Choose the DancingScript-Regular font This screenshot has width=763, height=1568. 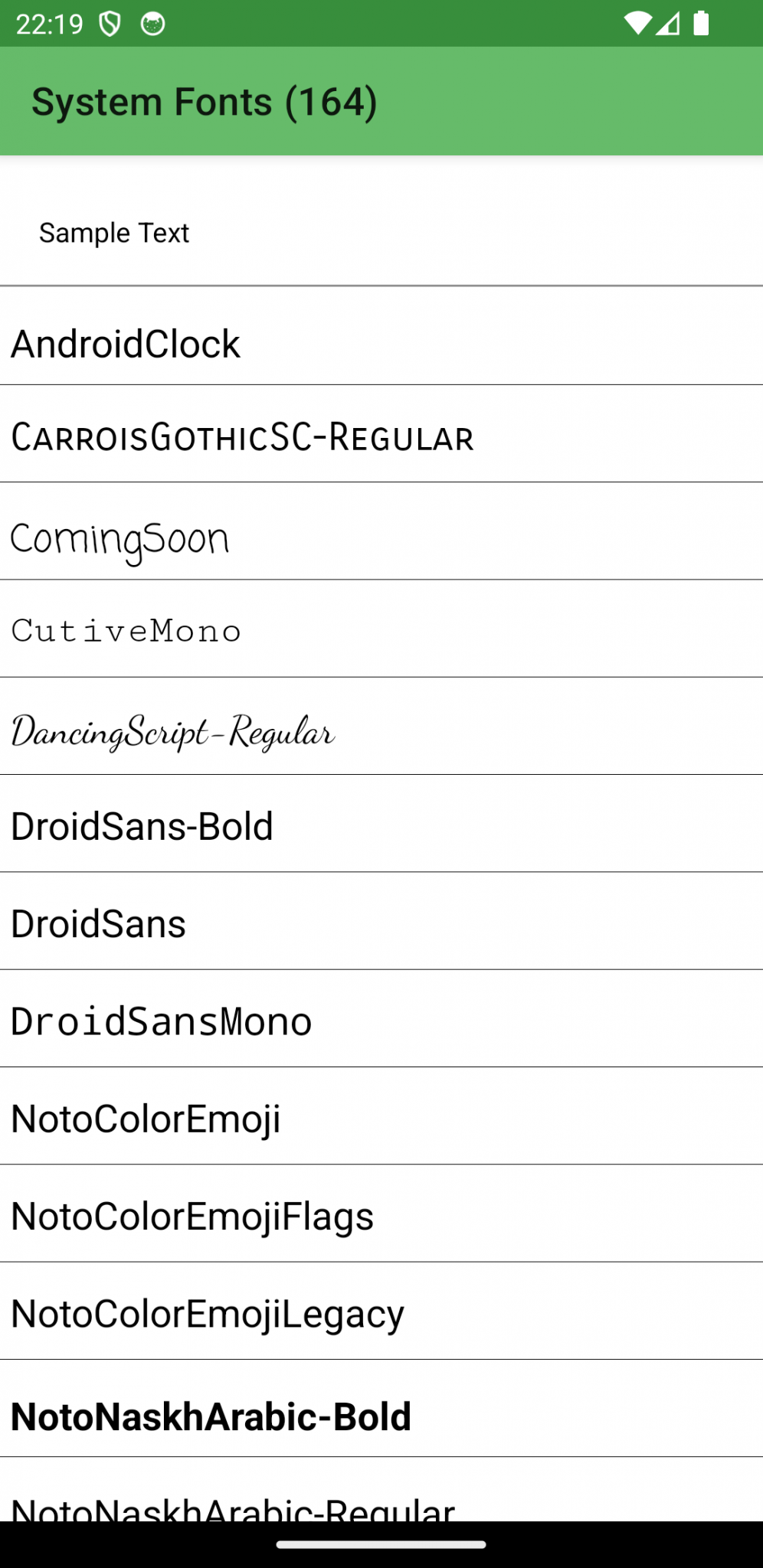(306, 731)
